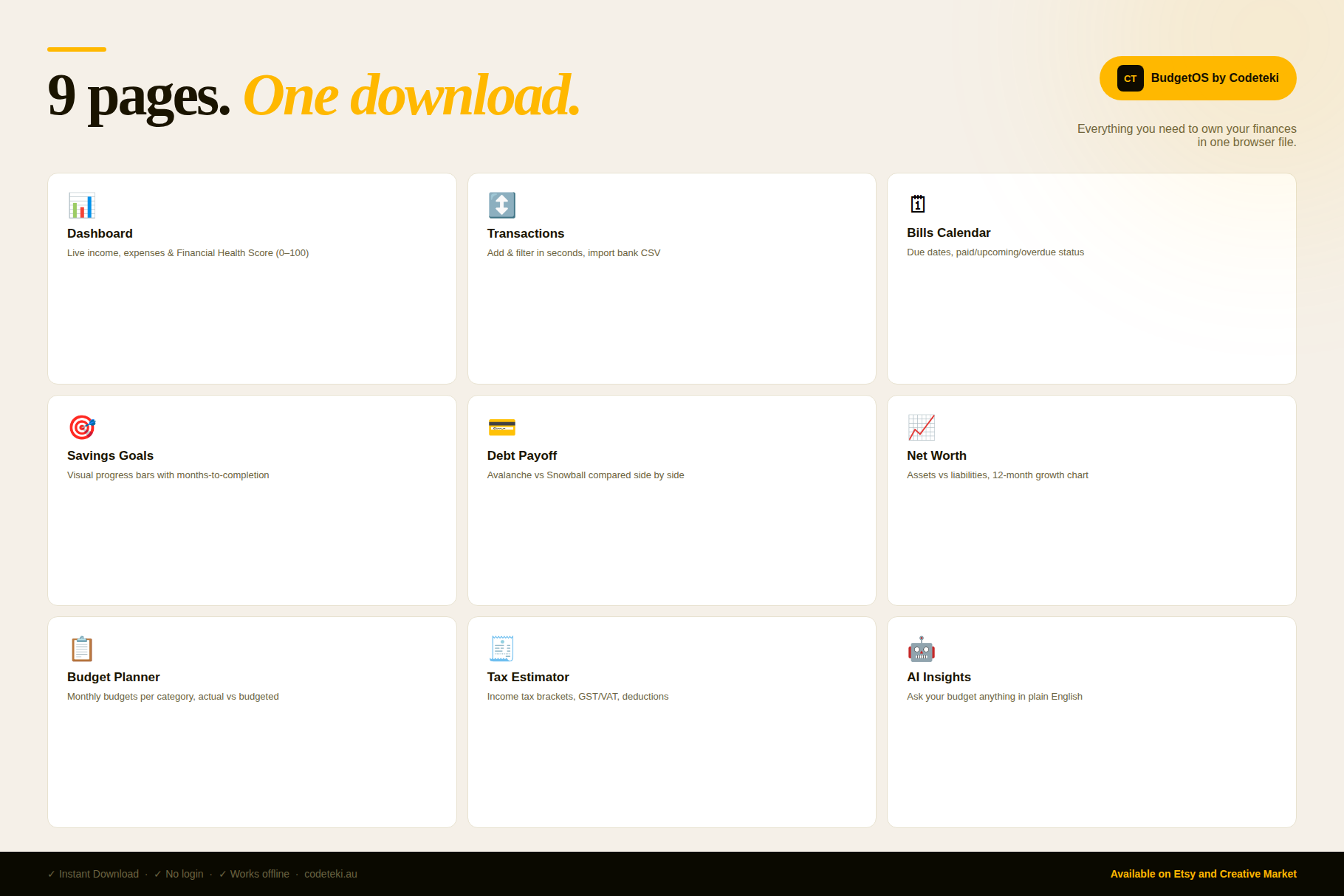Click 'Ask your budget anything in plain English'
1344x896 pixels.
click(995, 696)
